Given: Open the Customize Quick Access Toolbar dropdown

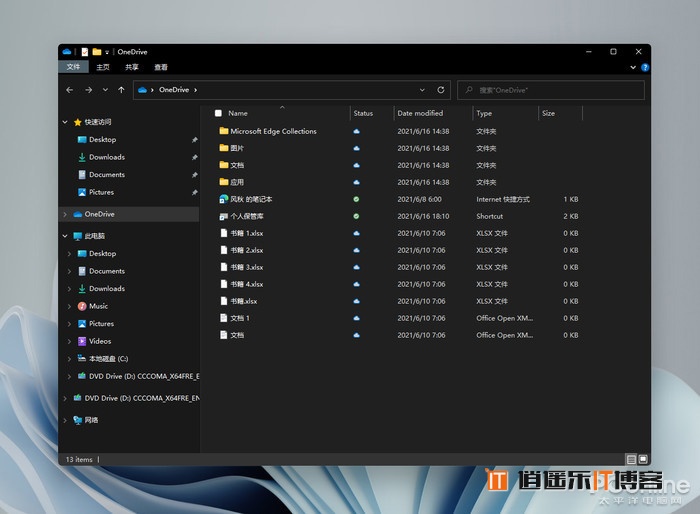Looking at the screenshot, I should pyautogui.click(x=107, y=52).
